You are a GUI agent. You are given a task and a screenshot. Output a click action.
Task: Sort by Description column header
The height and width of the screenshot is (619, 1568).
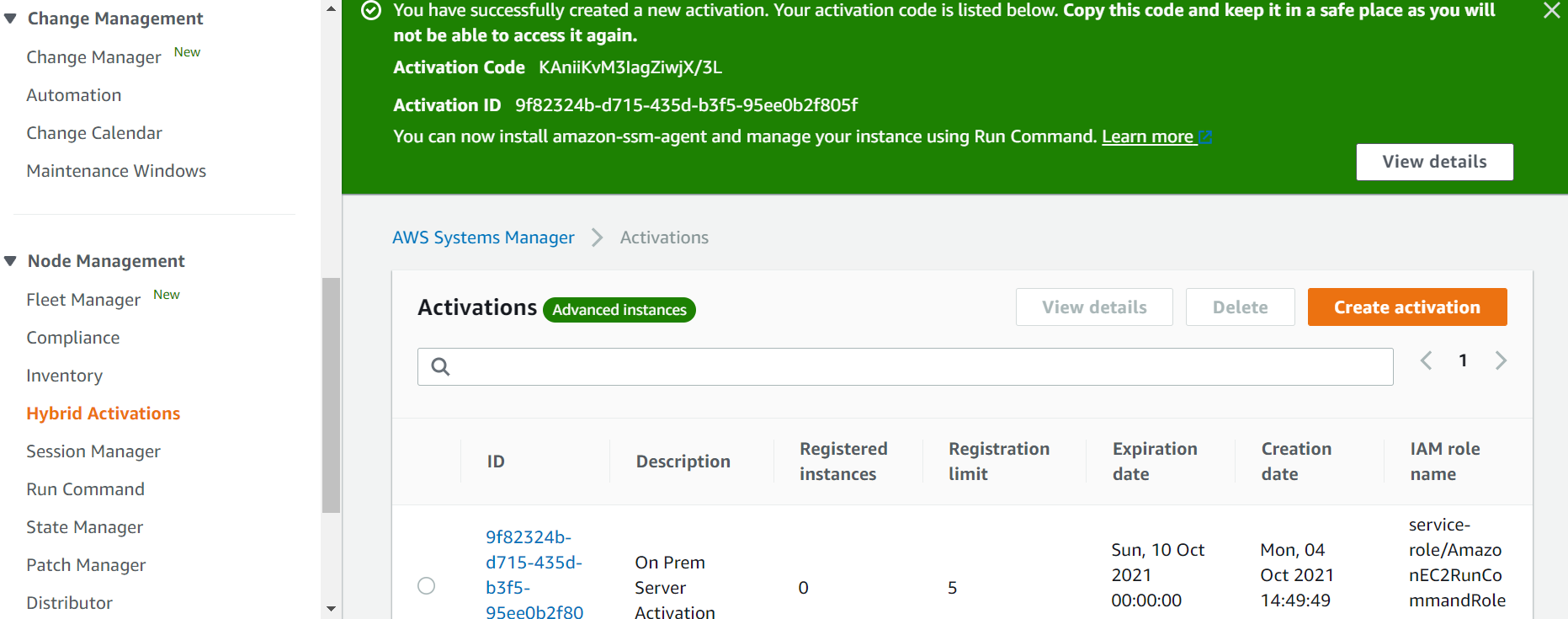click(683, 462)
